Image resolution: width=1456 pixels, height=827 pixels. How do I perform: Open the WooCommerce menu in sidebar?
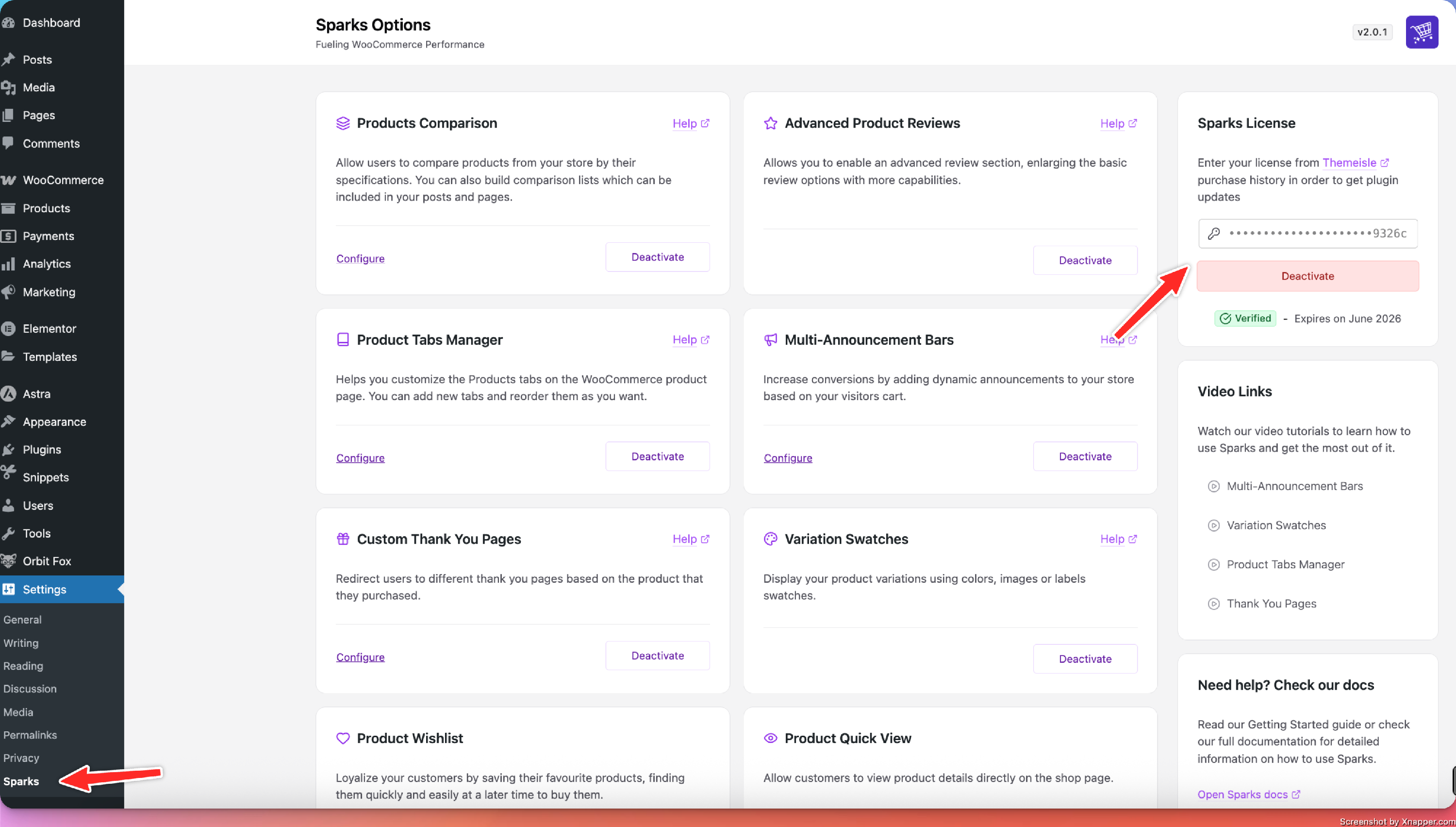coord(63,180)
